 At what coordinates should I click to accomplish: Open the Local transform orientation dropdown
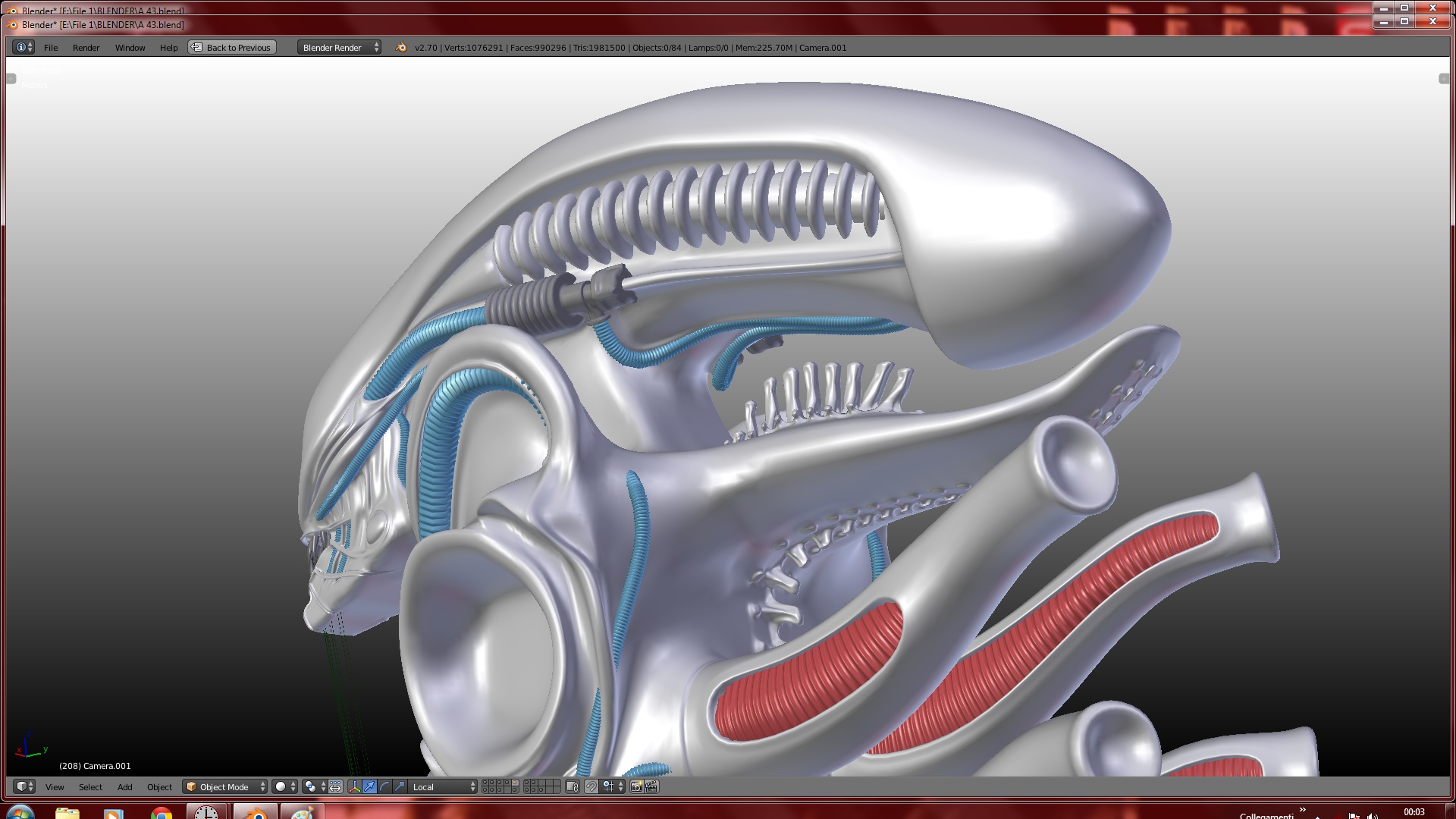(443, 786)
